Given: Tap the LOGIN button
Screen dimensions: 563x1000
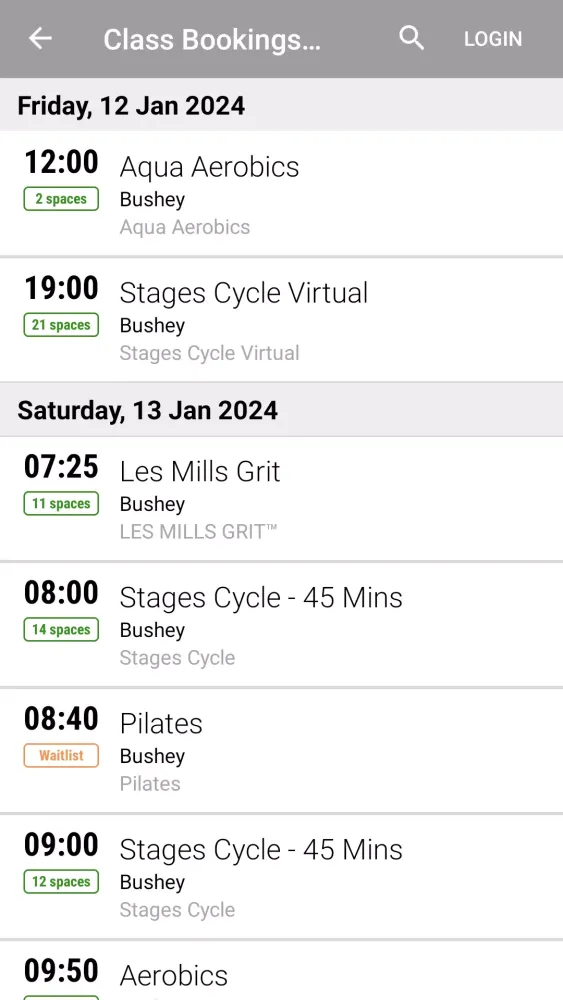Looking at the screenshot, I should [493, 39].
